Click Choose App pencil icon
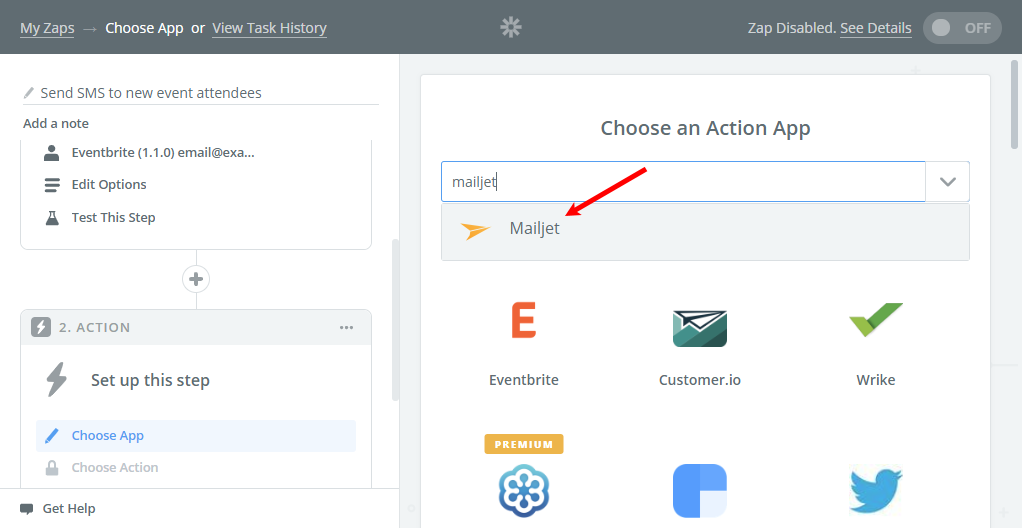Image resolution: width=1022 pixels, height=528 pixels. point(51,435)
